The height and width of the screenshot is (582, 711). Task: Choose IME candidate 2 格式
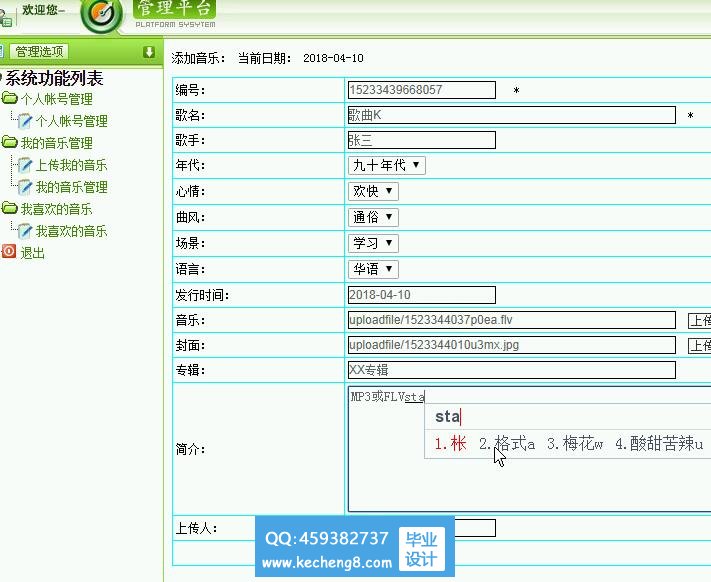point(507,443)
